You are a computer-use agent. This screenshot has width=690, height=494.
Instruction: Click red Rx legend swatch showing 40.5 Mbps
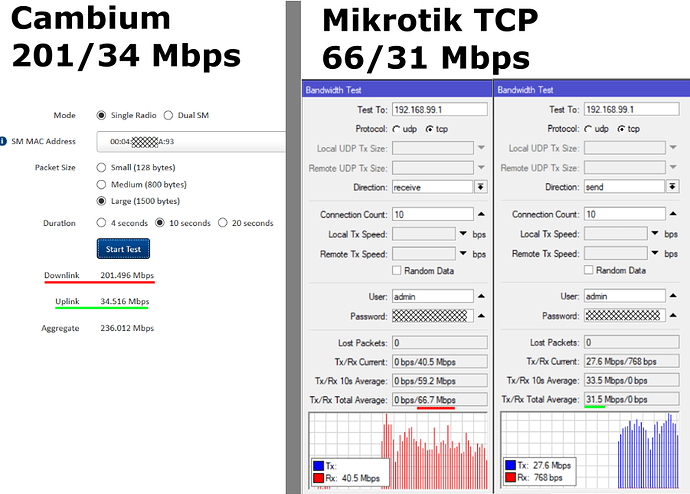[x=319, y=478]
